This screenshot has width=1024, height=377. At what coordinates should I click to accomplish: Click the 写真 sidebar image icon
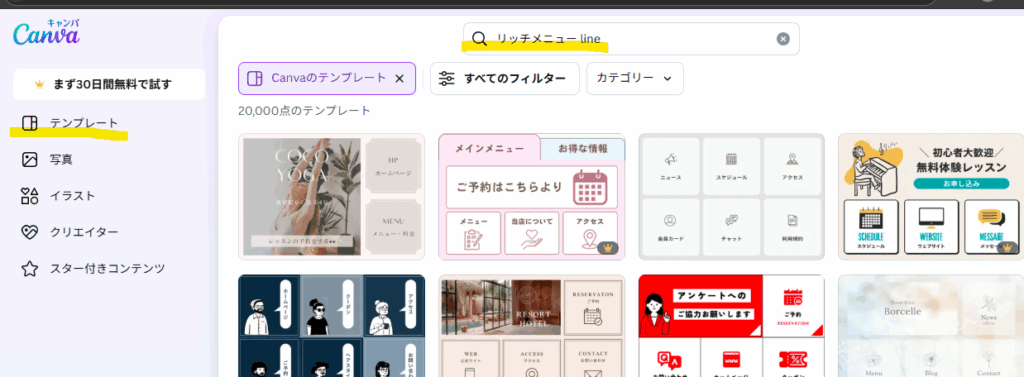pyautogui.click(x=29, y=159)
